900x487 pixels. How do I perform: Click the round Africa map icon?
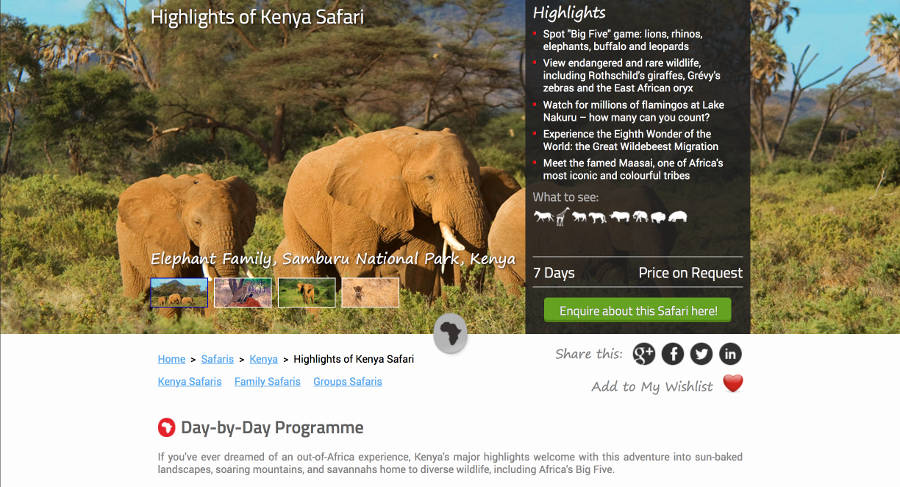[451, 335]
